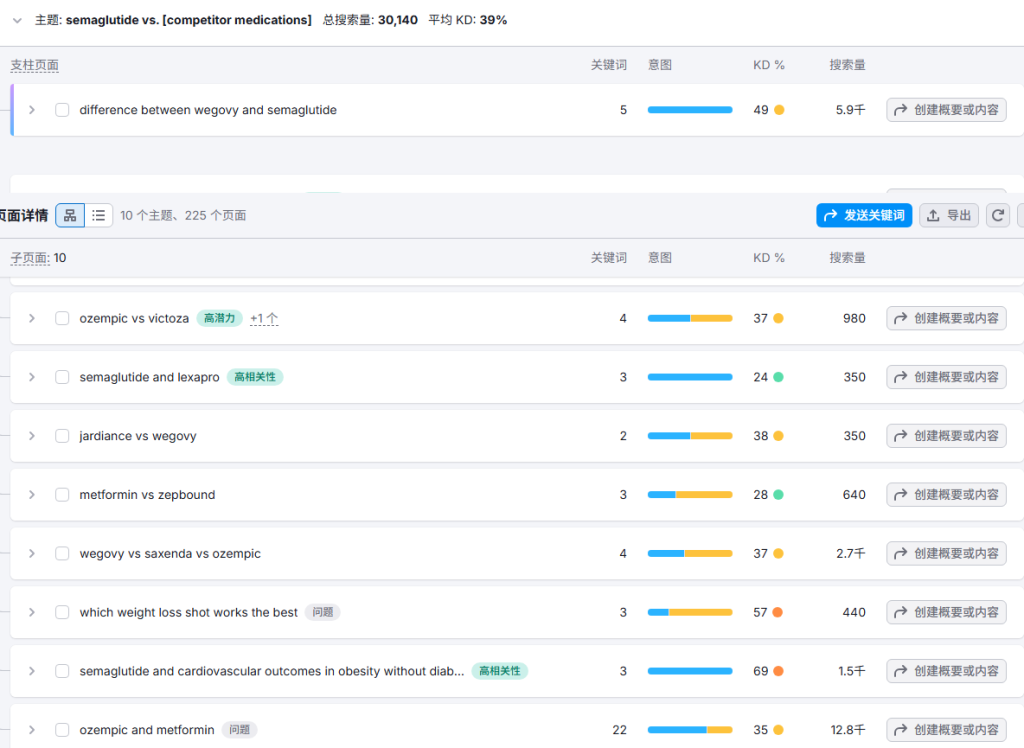The image size is (1024, 748).
Task: Click the +1 个 tag link on ozempic vs victoza
Action: [264, 319]
